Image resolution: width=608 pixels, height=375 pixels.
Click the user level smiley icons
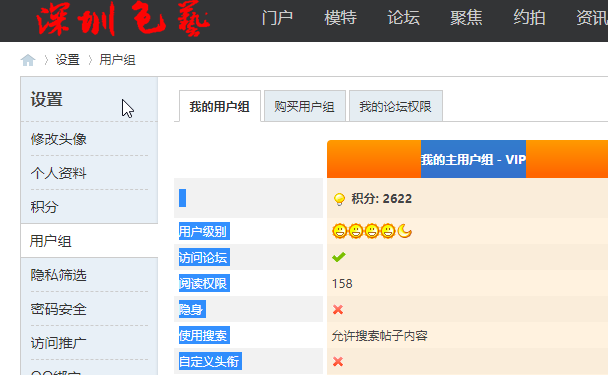372,231
